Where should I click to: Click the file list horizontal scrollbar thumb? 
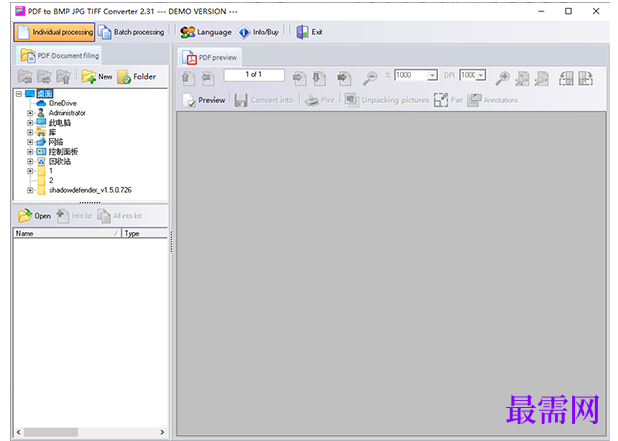[x=51, y=432]
